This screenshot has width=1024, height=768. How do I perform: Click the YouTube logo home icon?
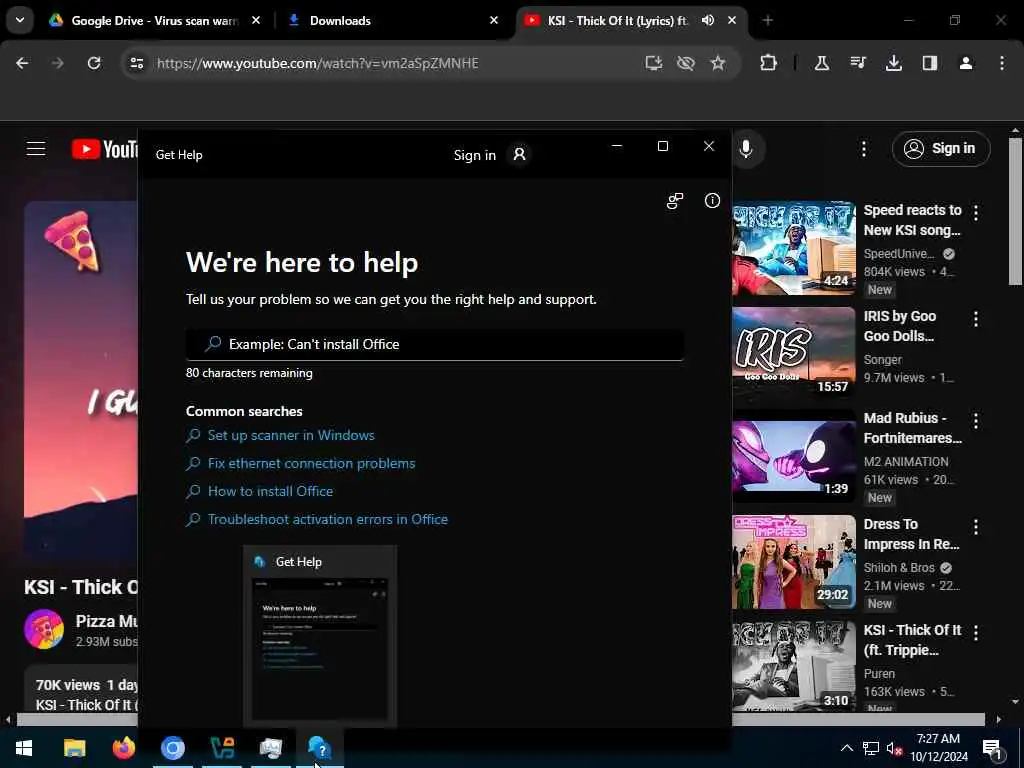coord(104,149)
